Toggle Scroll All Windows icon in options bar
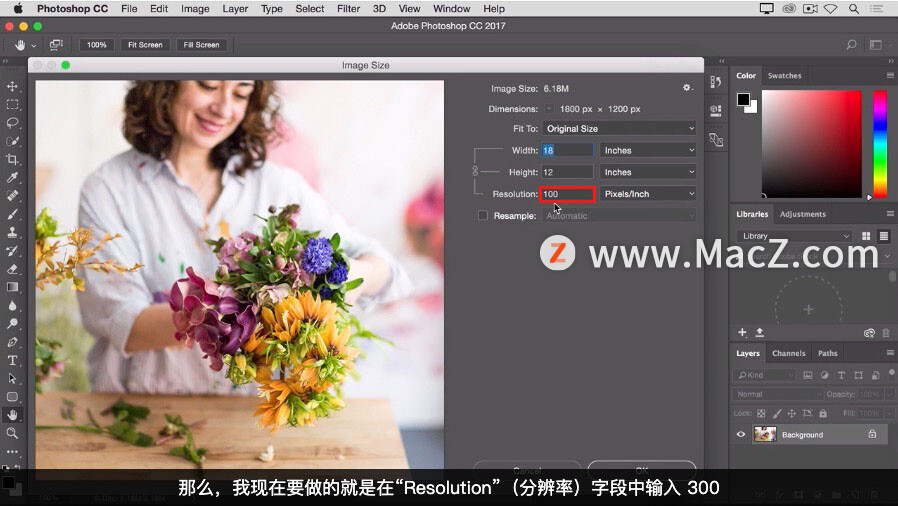The image size is (898, 506). (x=56, y=45)
